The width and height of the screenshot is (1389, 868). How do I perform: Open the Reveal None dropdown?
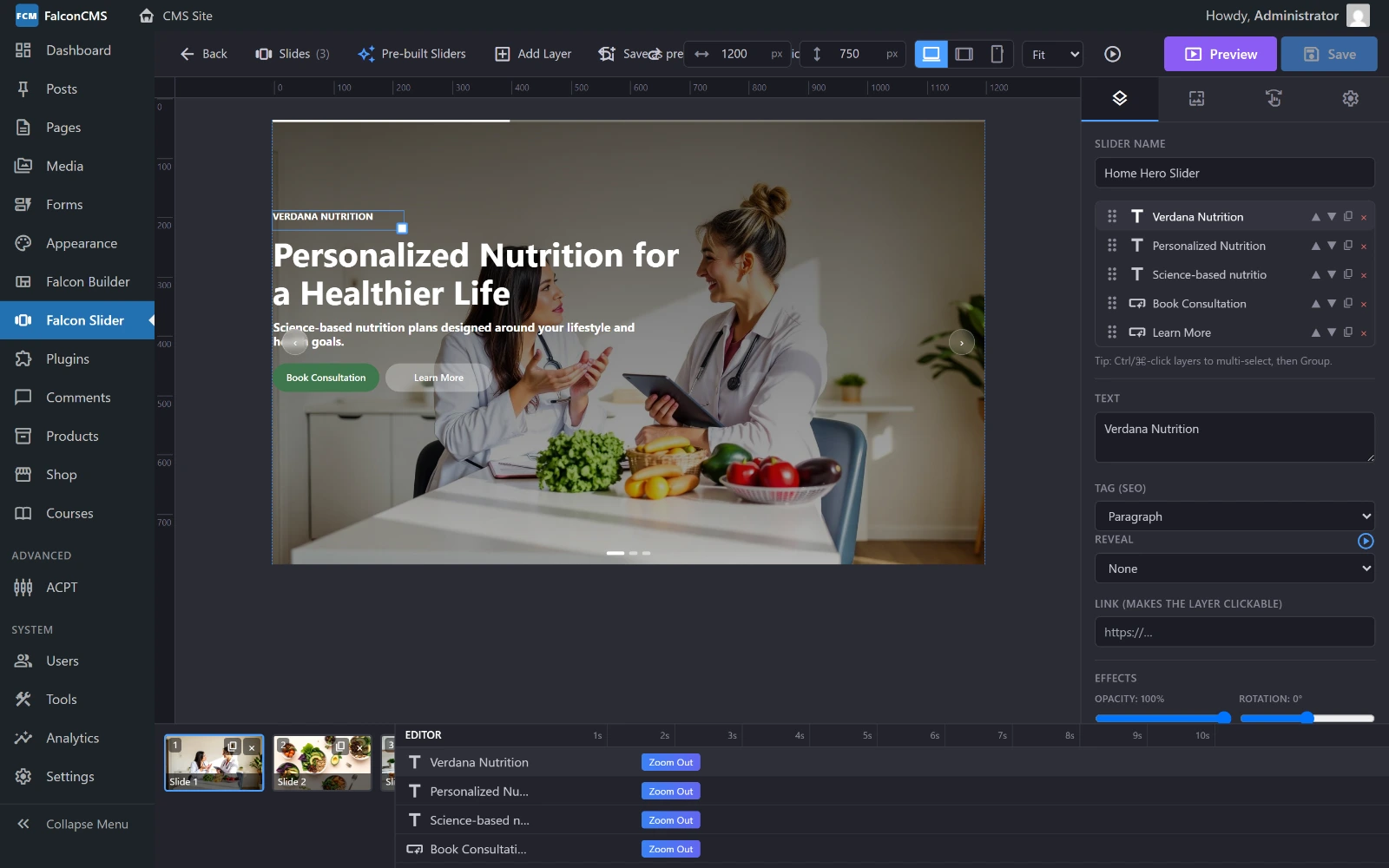1234,569
